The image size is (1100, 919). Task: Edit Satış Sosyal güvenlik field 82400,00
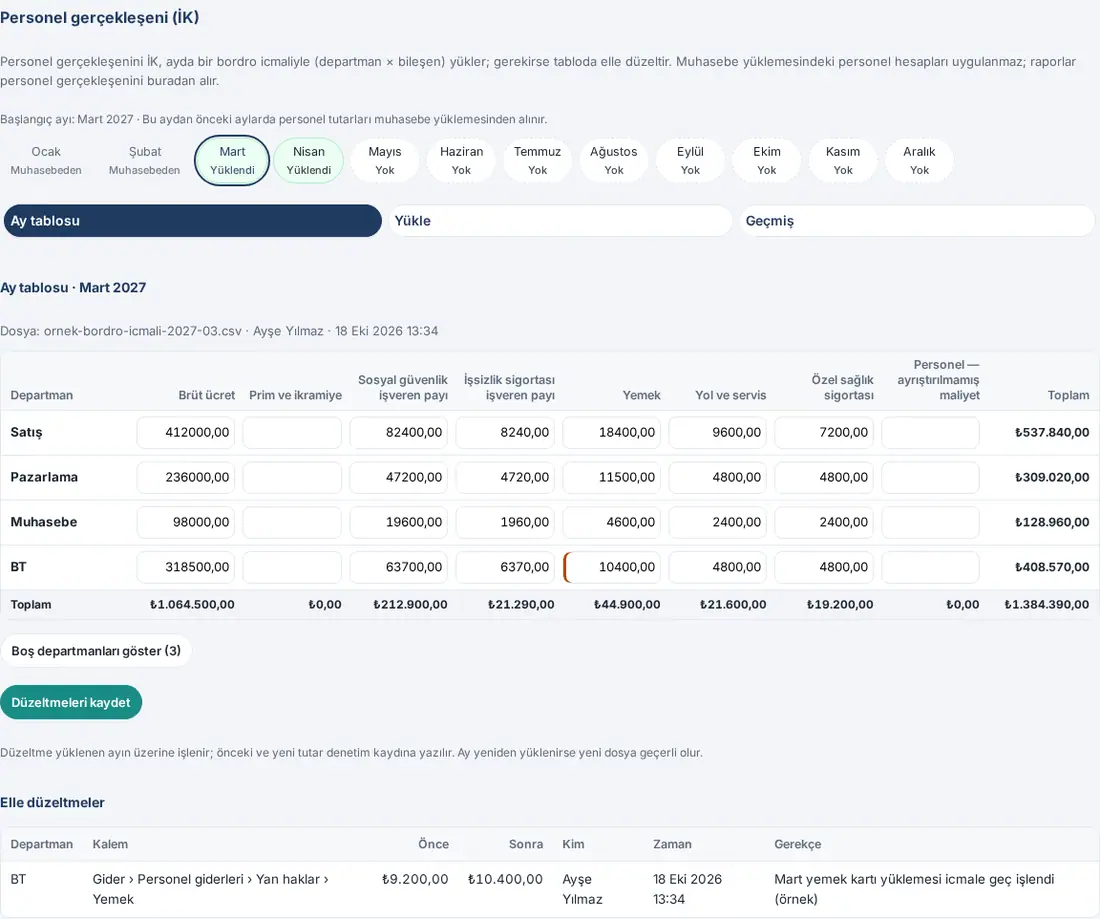[x=399, y=433]
